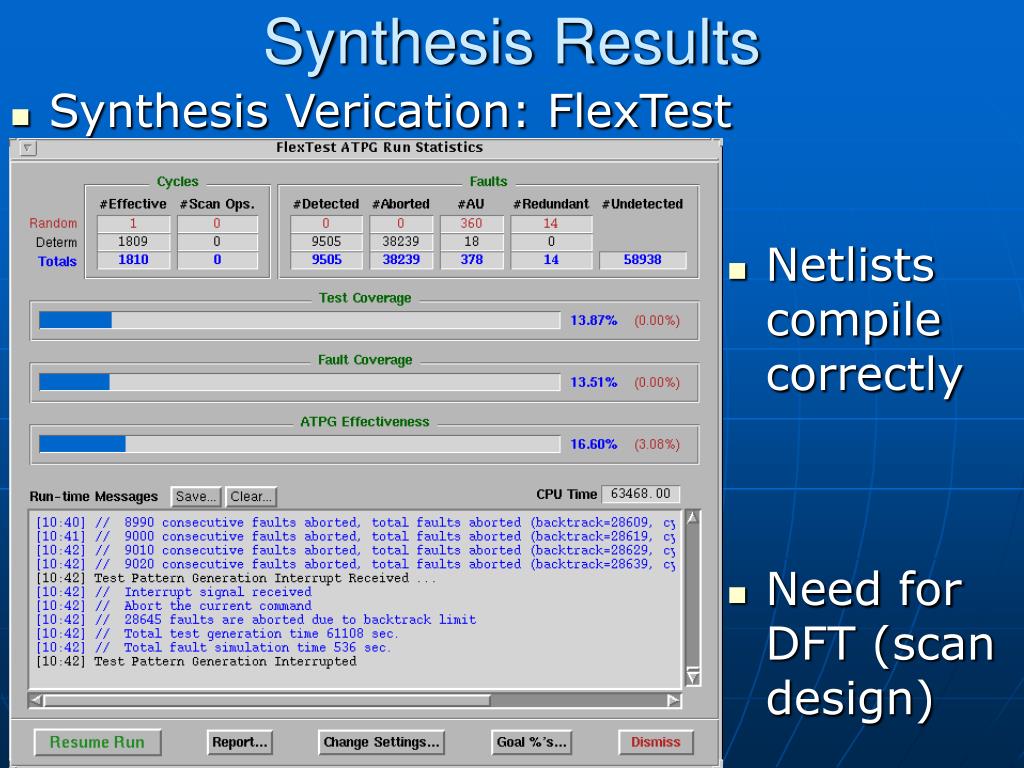Image resolution: width=1024 pixels, height=768 pixels.
Task: Click the #Redundant column header
Action: point(551,204)
